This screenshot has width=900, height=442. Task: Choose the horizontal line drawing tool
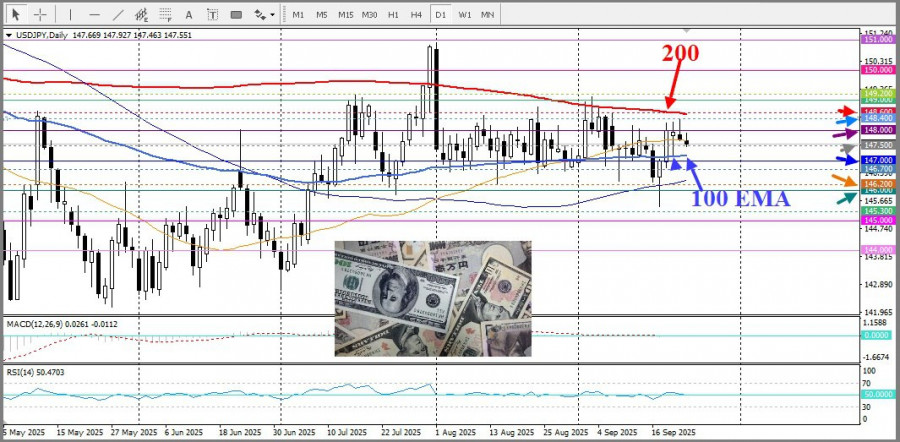(94, 15)
